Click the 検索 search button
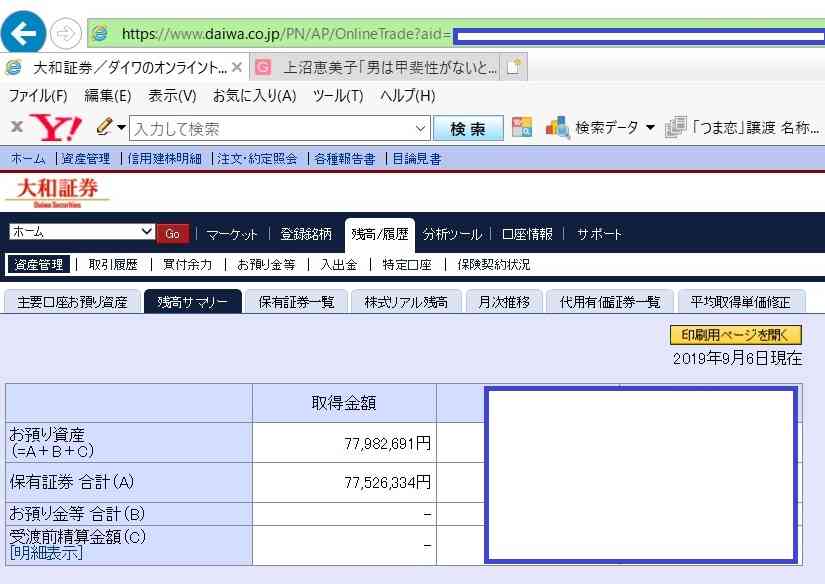This screenshot has height=584, width=825. [468, 128]
